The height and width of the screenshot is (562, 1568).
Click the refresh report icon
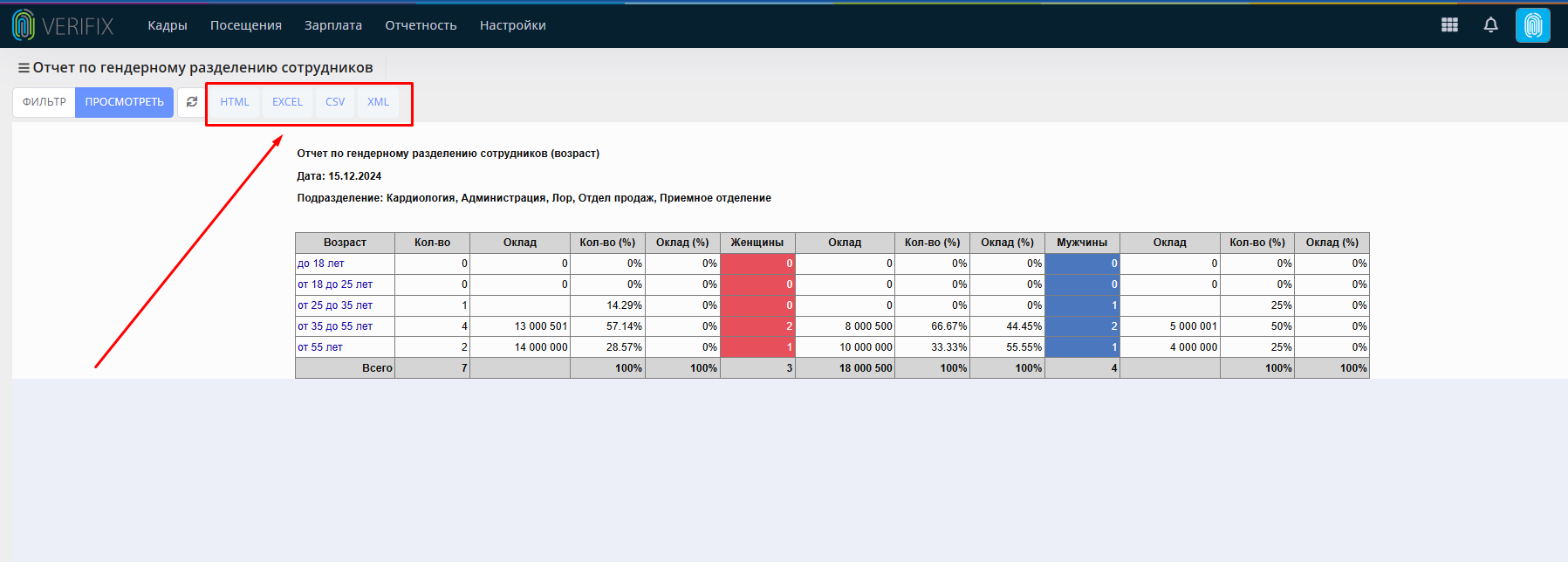pyautogui.click(x=192, y=102)
